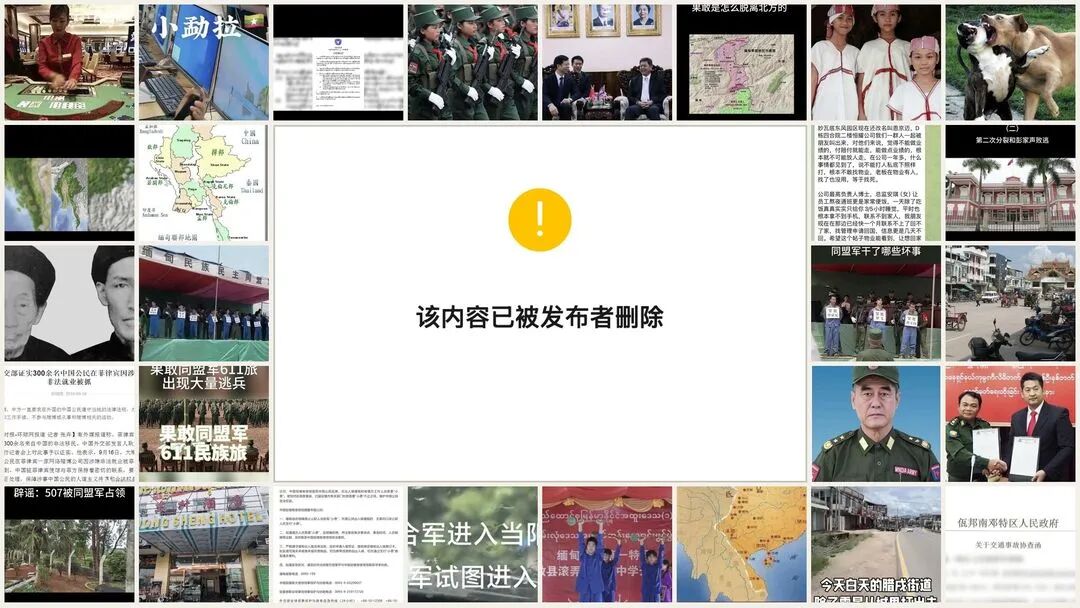The image size is (1080, 608).
Task: Click the yellow exclamation warning icon
Action: coord(540,220)
